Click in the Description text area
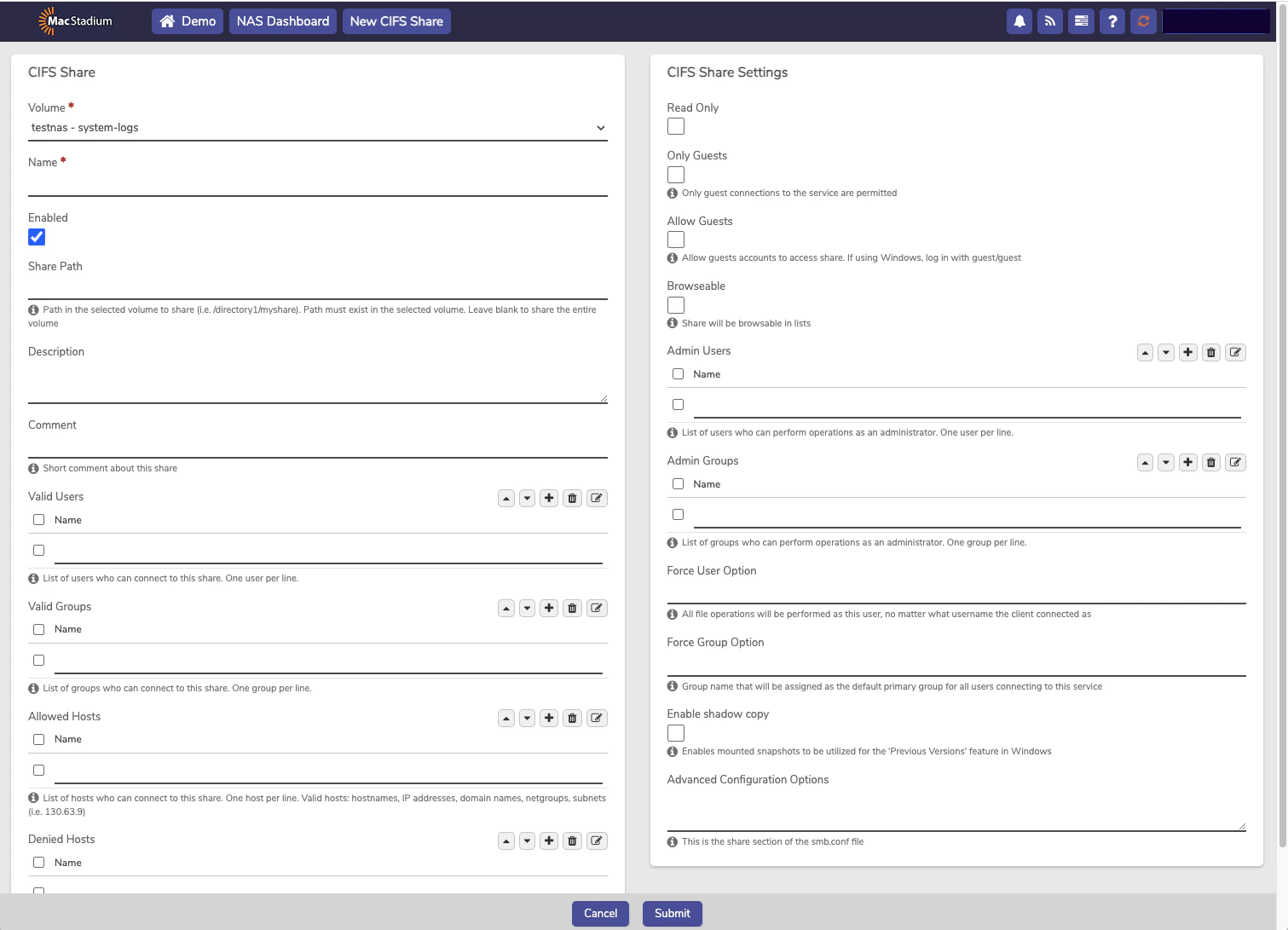The height and width of the screenshot is (930, 1288). 317,379
